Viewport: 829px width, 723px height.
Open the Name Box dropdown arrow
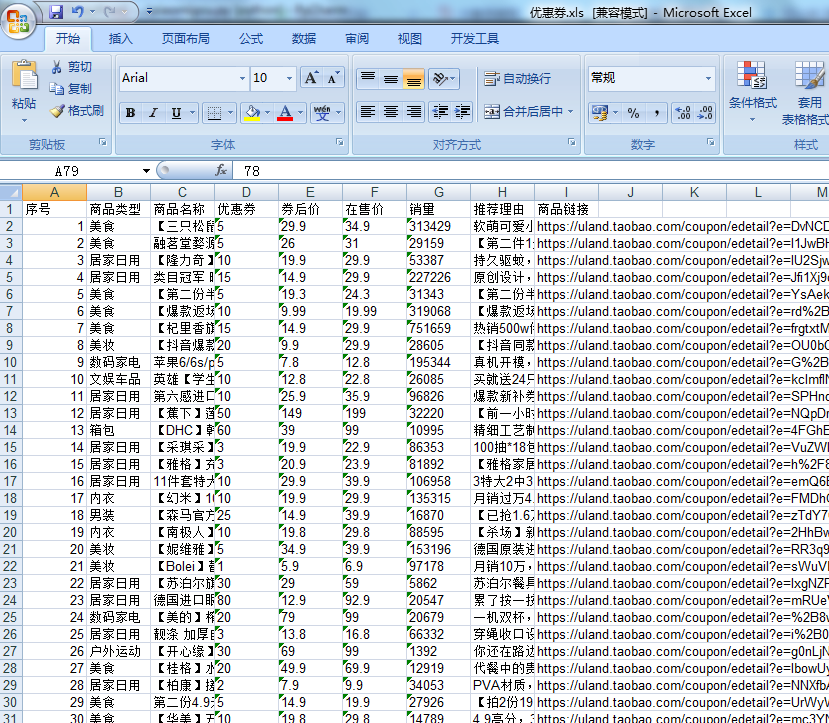[x=146, y=171]
